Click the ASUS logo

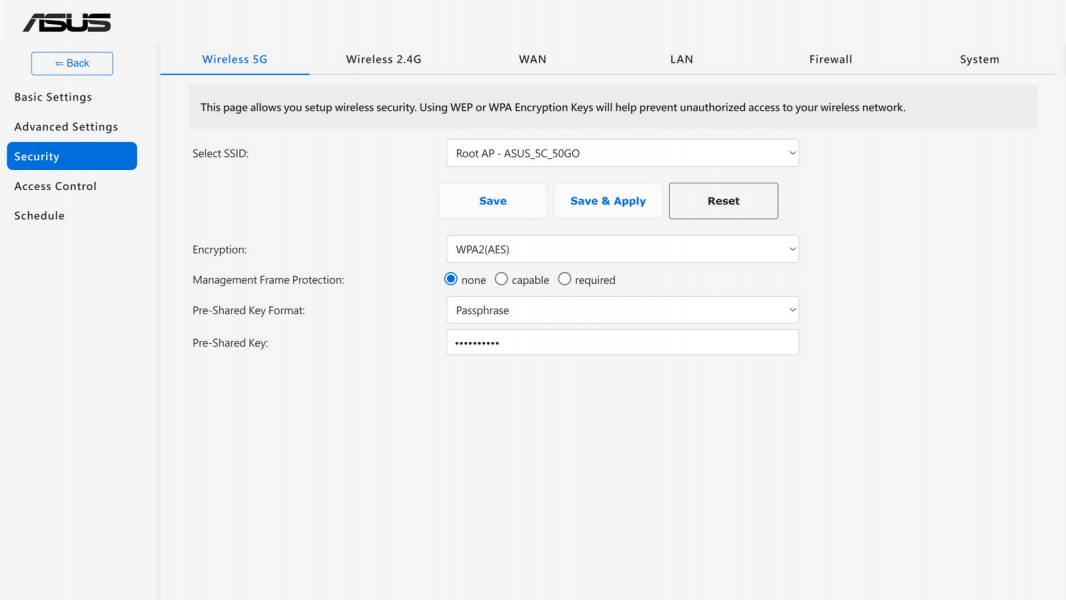pyautogui.click(x=67, y=22)
